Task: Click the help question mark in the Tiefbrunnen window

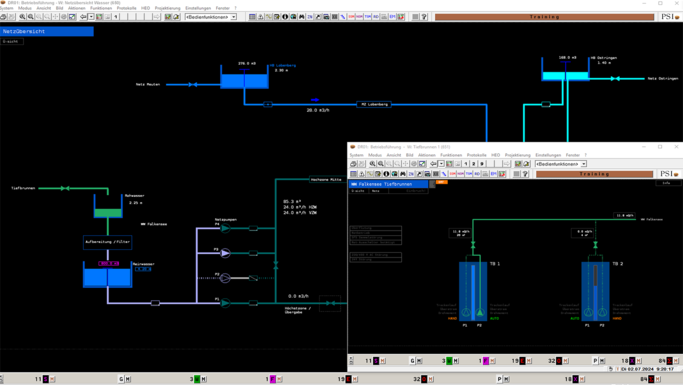Action: (525, 174)
